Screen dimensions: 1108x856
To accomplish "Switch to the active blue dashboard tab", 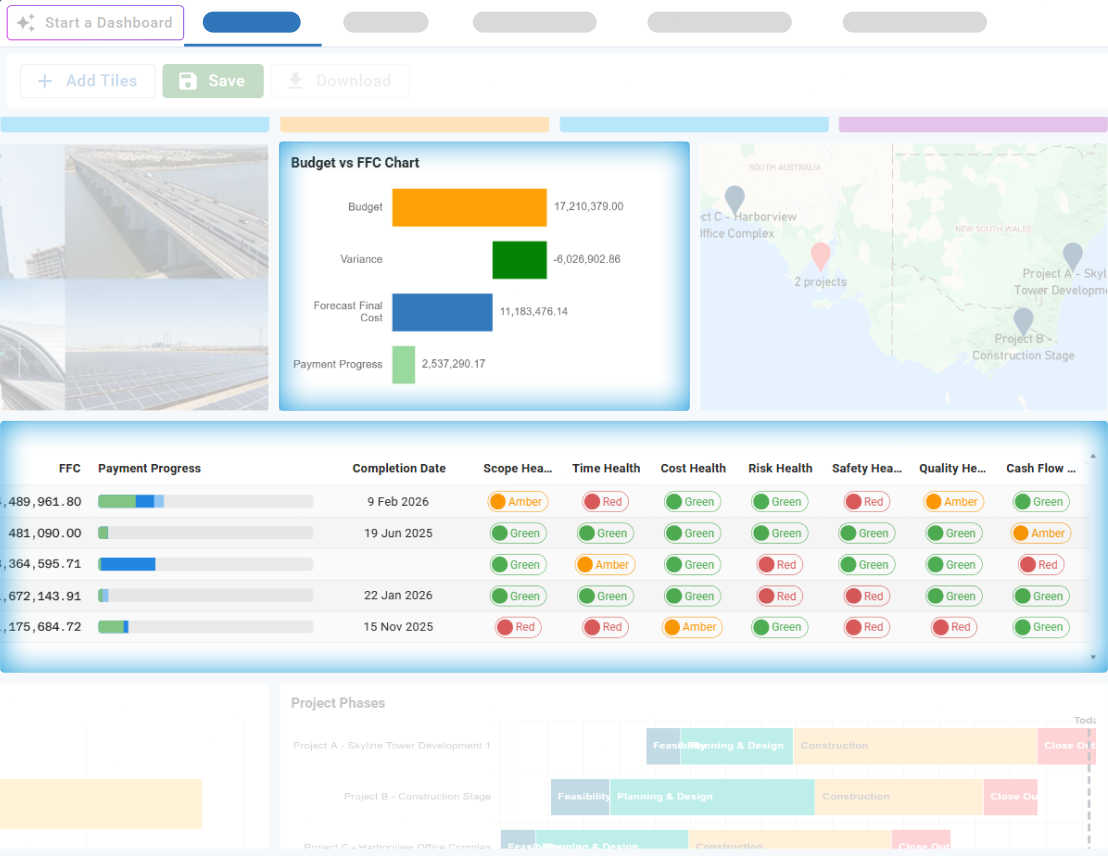I will [251, 20].
